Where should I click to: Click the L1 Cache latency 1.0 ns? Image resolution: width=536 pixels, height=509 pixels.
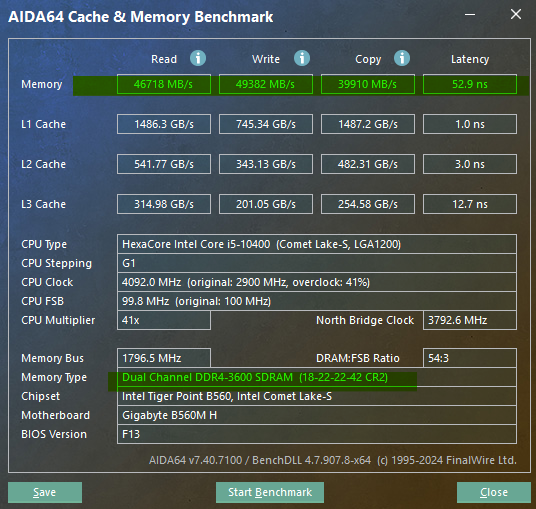pyautogui.click(x=470, y=124)
